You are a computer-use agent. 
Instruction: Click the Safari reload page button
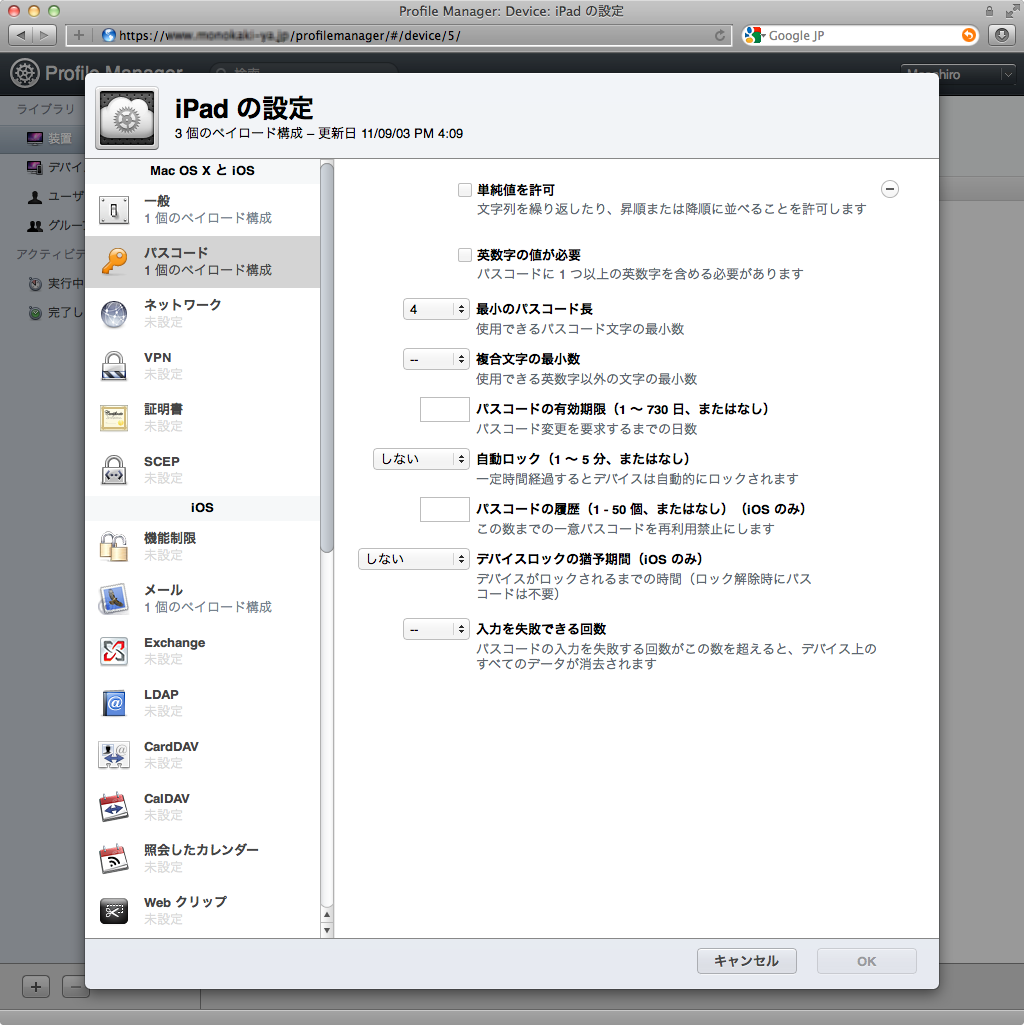coord(720,35)
